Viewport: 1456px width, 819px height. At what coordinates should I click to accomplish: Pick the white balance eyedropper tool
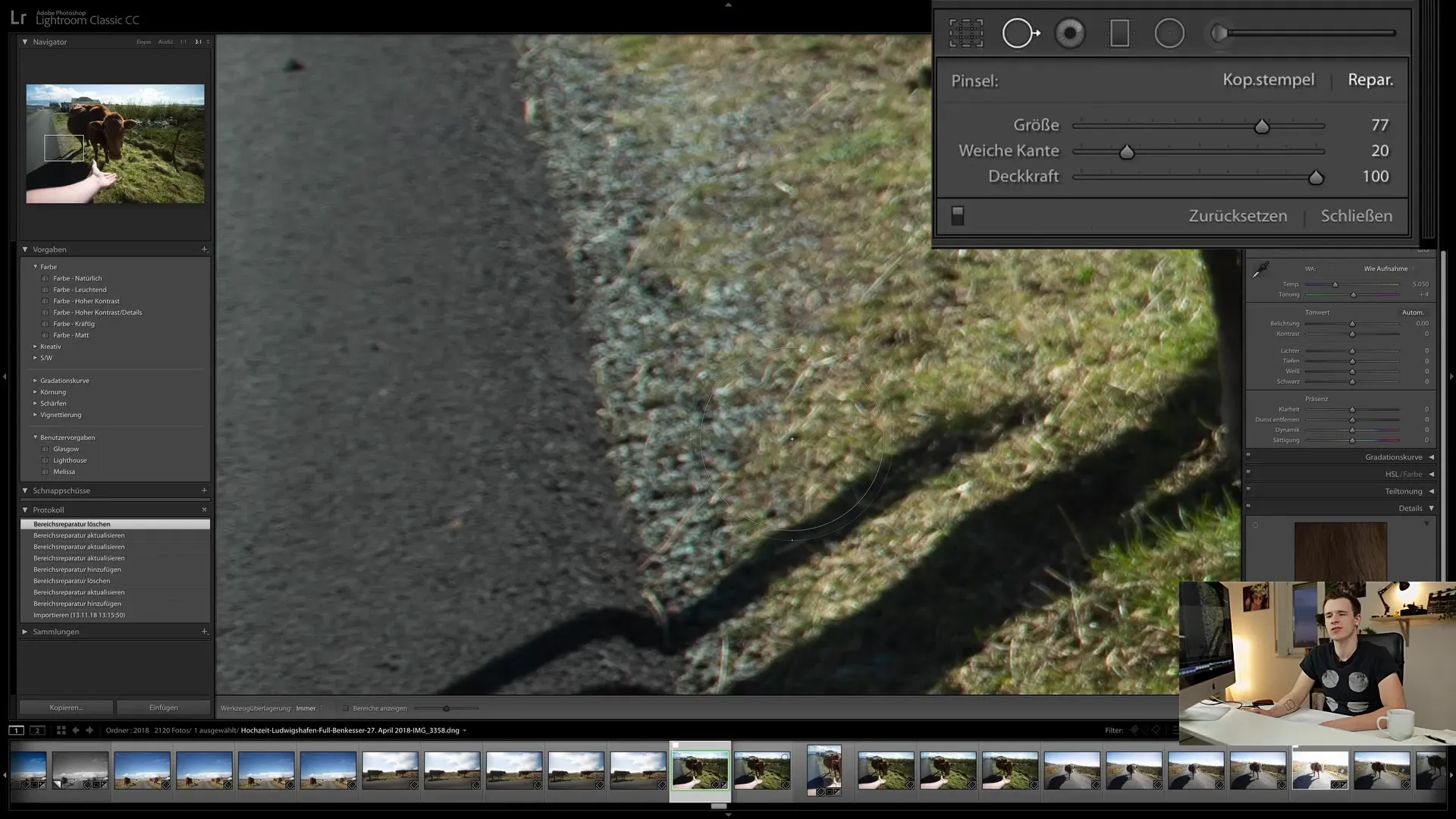1260,269
